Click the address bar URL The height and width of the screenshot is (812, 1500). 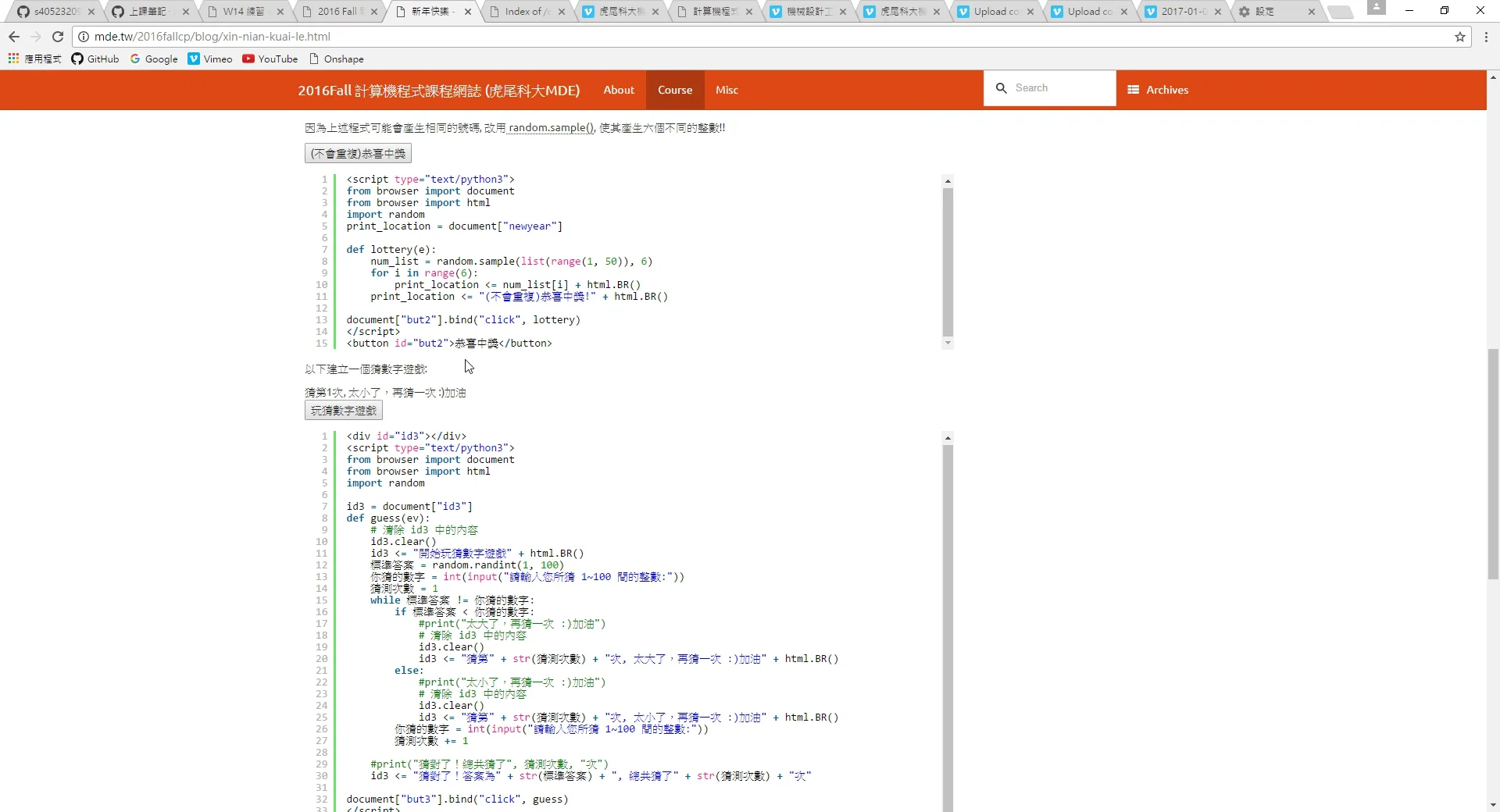tap(212, 37)
